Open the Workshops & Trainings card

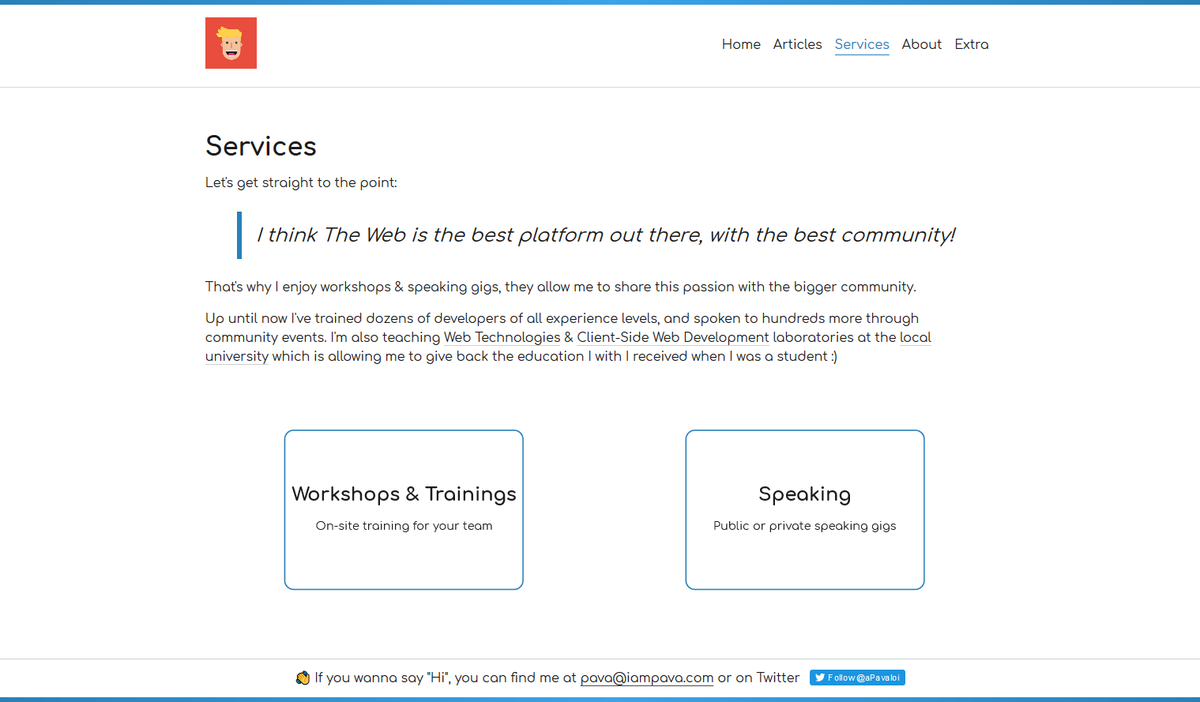[x=404, y=510]
